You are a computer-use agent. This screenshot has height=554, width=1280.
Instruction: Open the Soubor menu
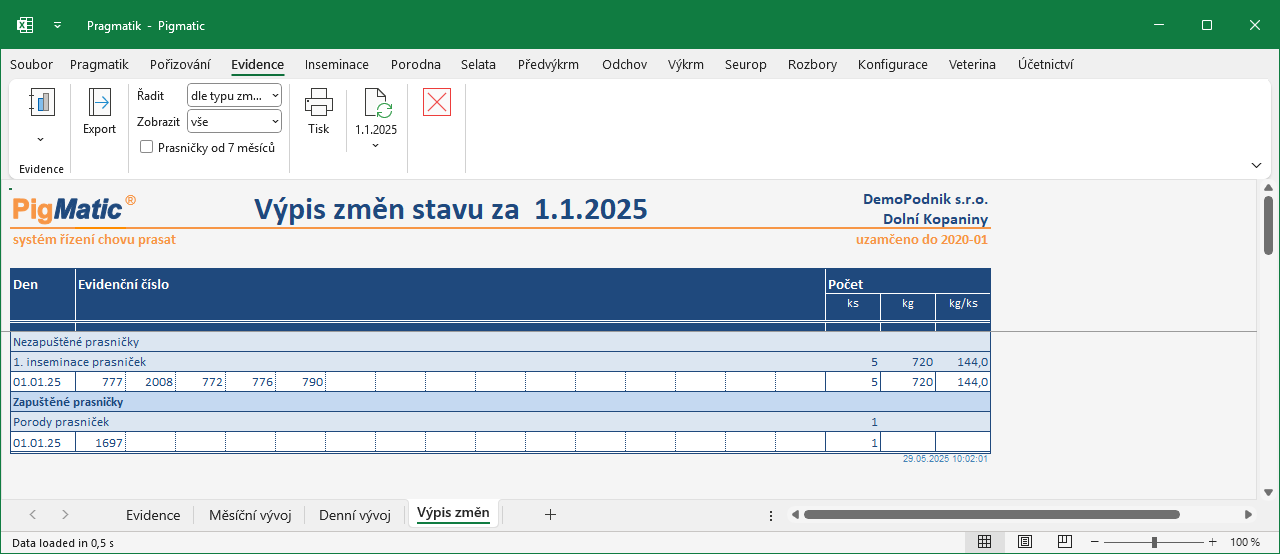pyautogui.click(x=31, y=64)
